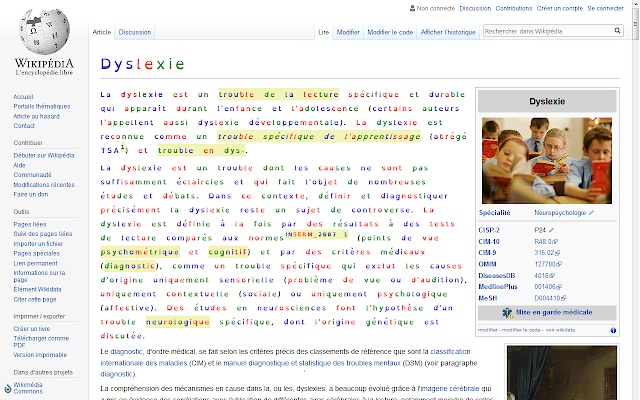
Task: Open MedlinePlus 001406 link
Action: pos(545,287)
